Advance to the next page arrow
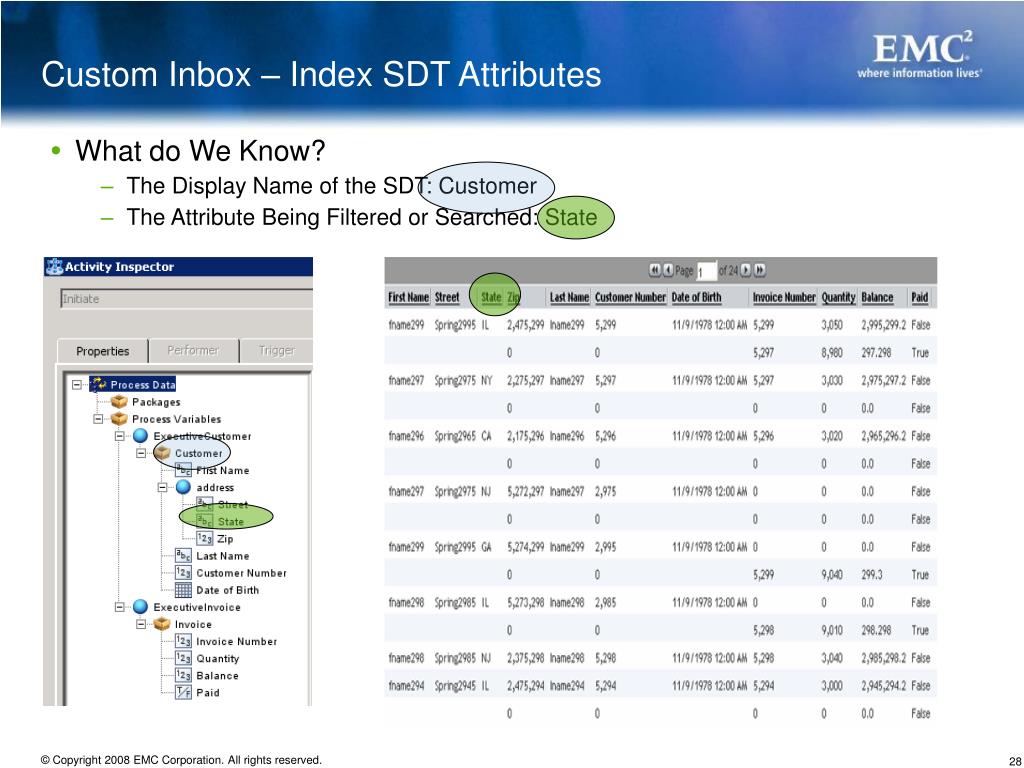 (747, 270)
